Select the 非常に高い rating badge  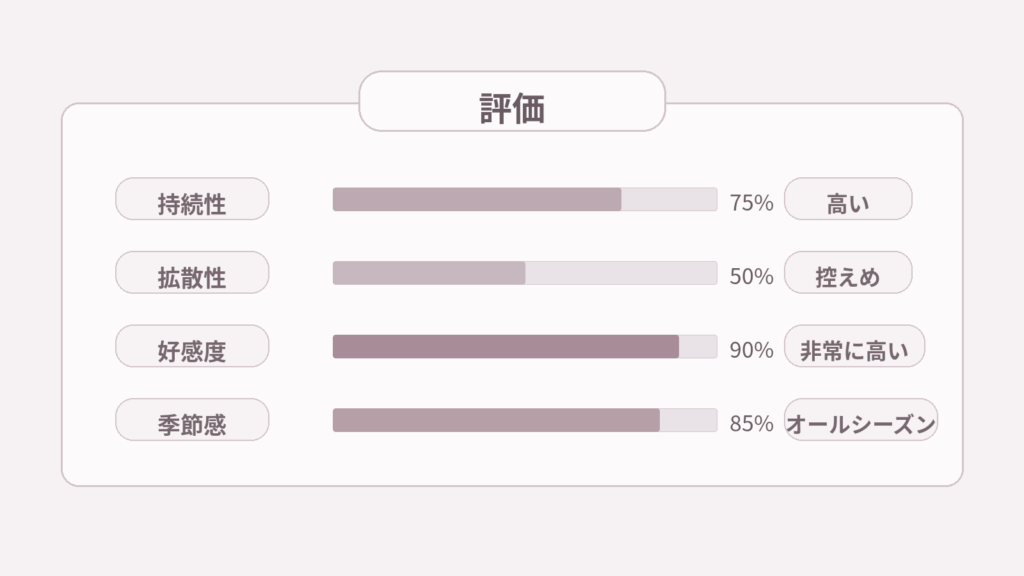(x=854, y=347)
